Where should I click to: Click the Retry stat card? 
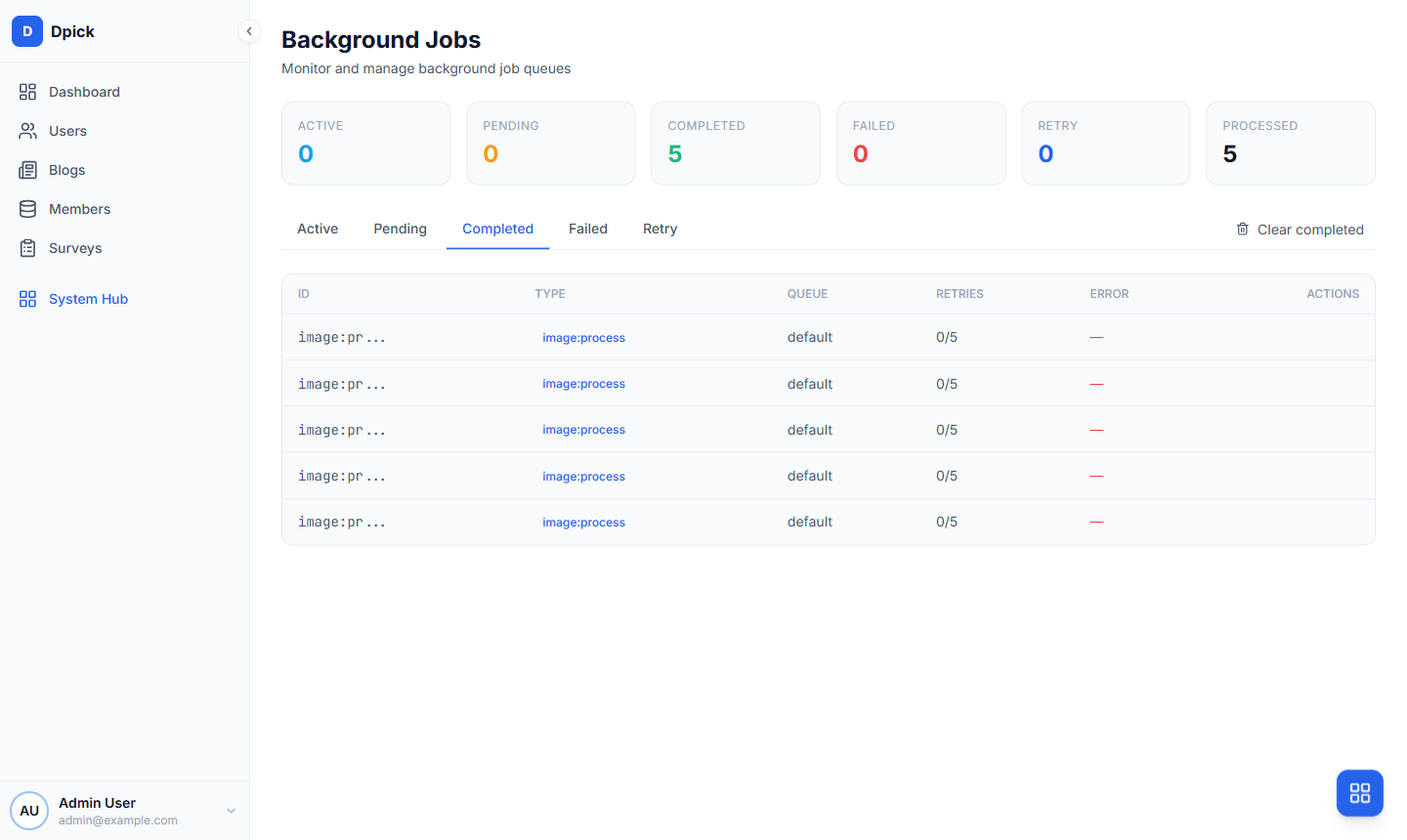[1106, 144]
